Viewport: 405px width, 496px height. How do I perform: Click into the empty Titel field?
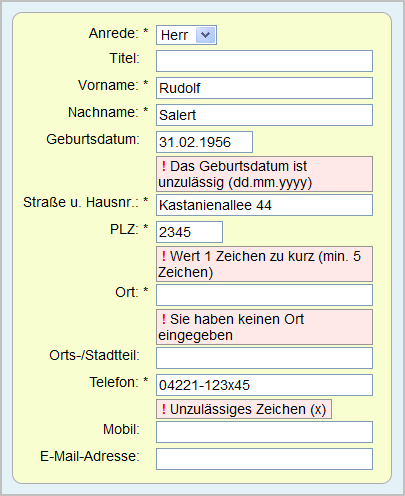coord(264,61)
